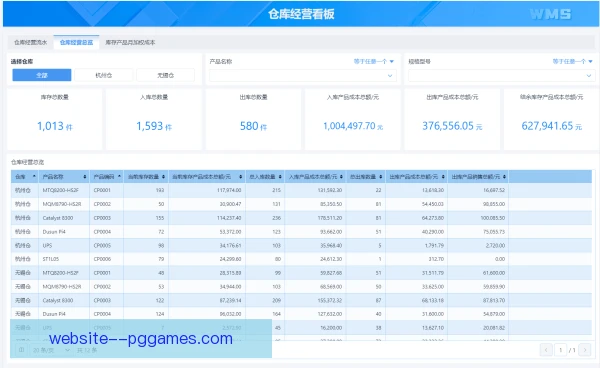600x368 pixels.
Task: Select the row with stock cost 28,315.89
Action: coord(301,273)
